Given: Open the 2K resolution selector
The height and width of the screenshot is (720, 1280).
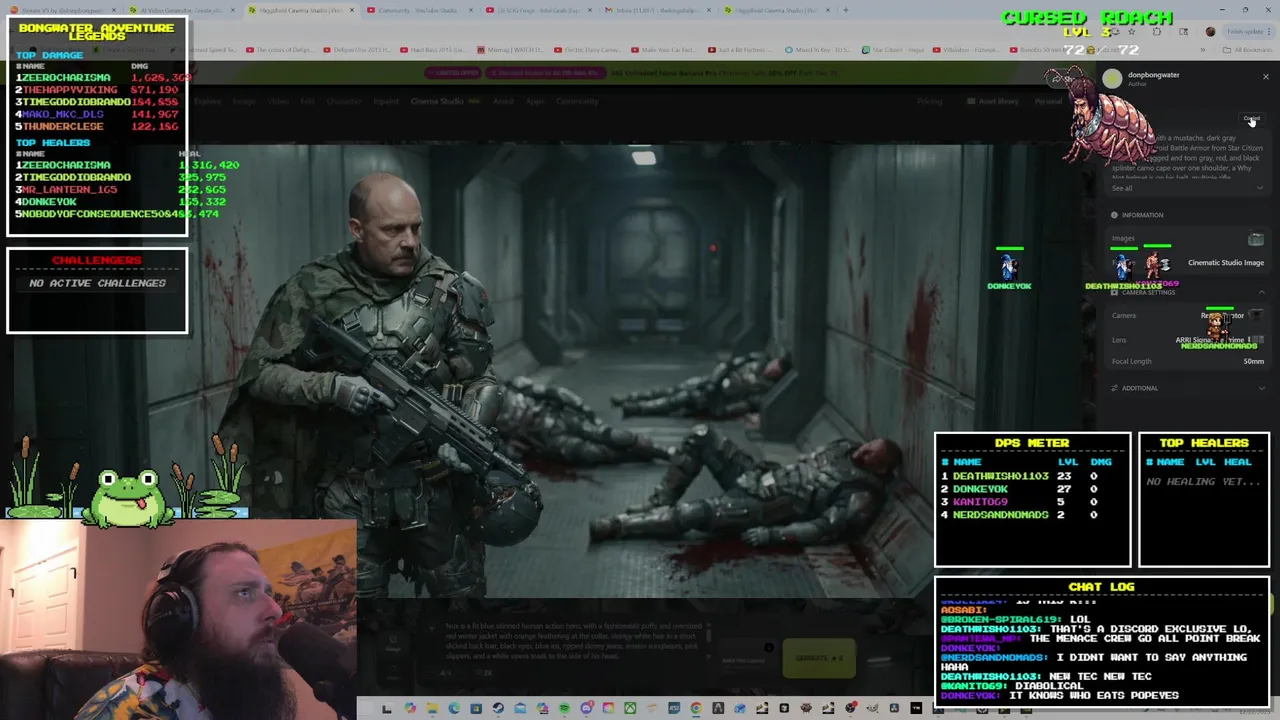Looking at the screenshot, I should pos(484,672).
